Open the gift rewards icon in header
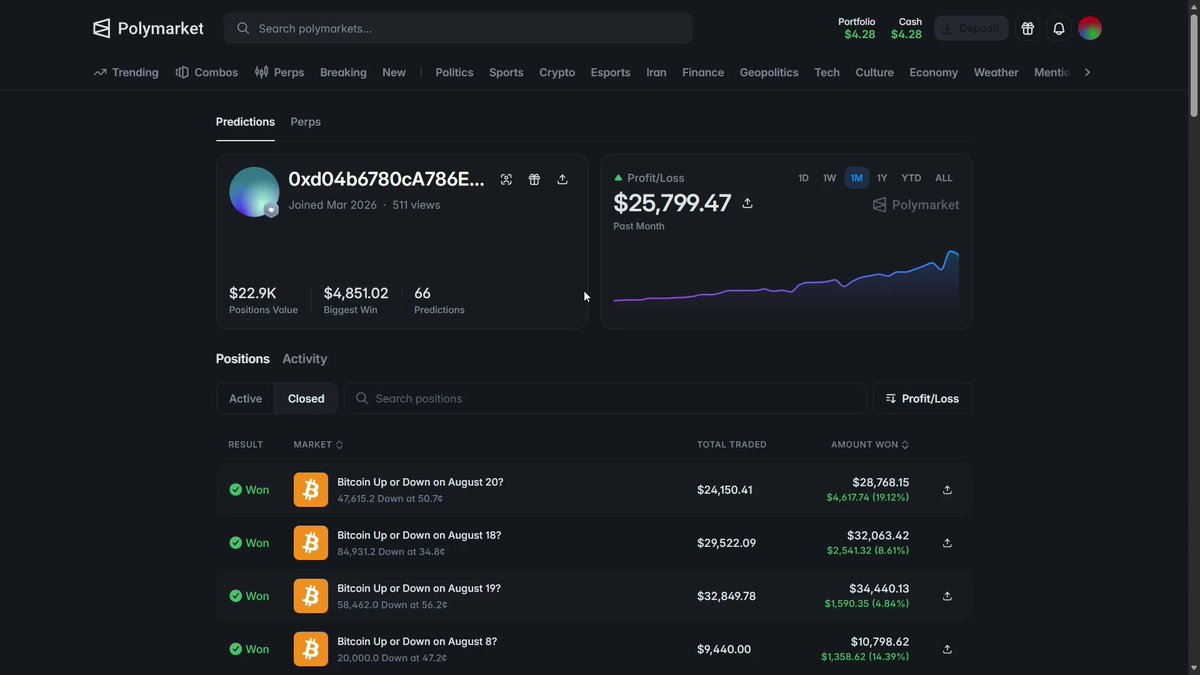The image size is (1200, 675). point(1027,28)
